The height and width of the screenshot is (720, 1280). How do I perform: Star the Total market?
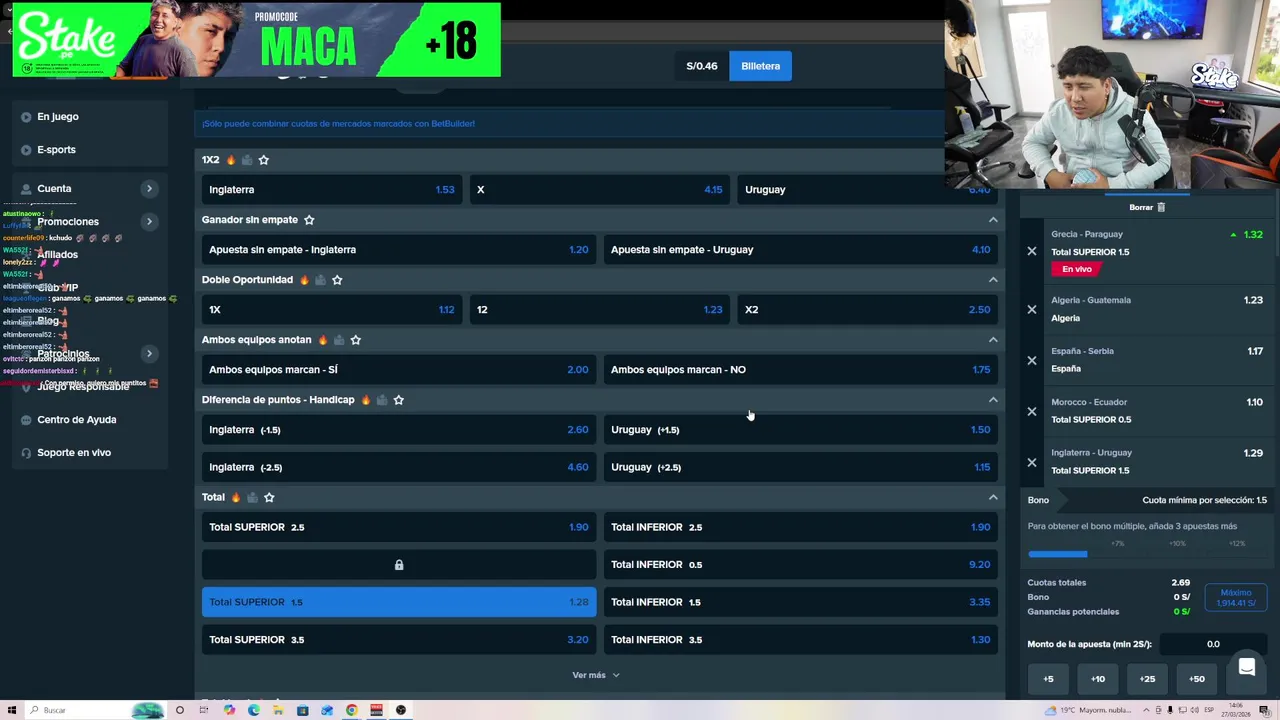[x=269, y=497]
